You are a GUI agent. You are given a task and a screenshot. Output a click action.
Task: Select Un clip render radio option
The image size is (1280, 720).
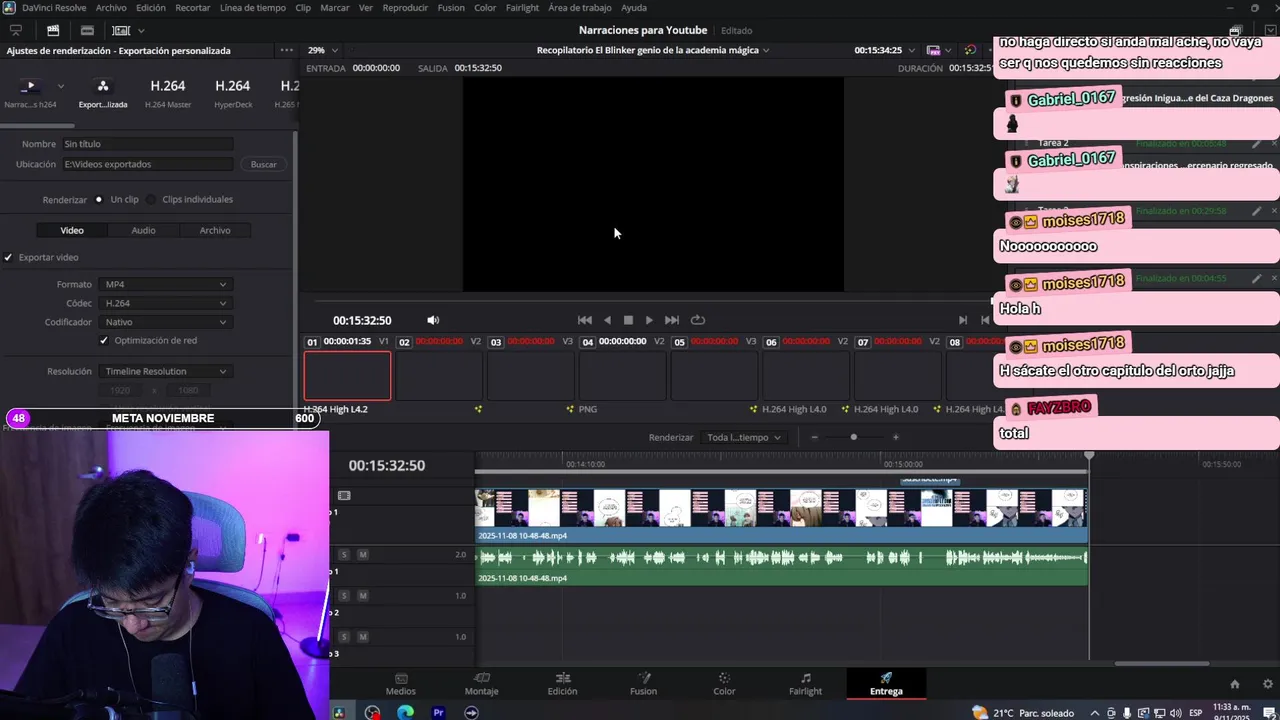click(x=99, y=199)
